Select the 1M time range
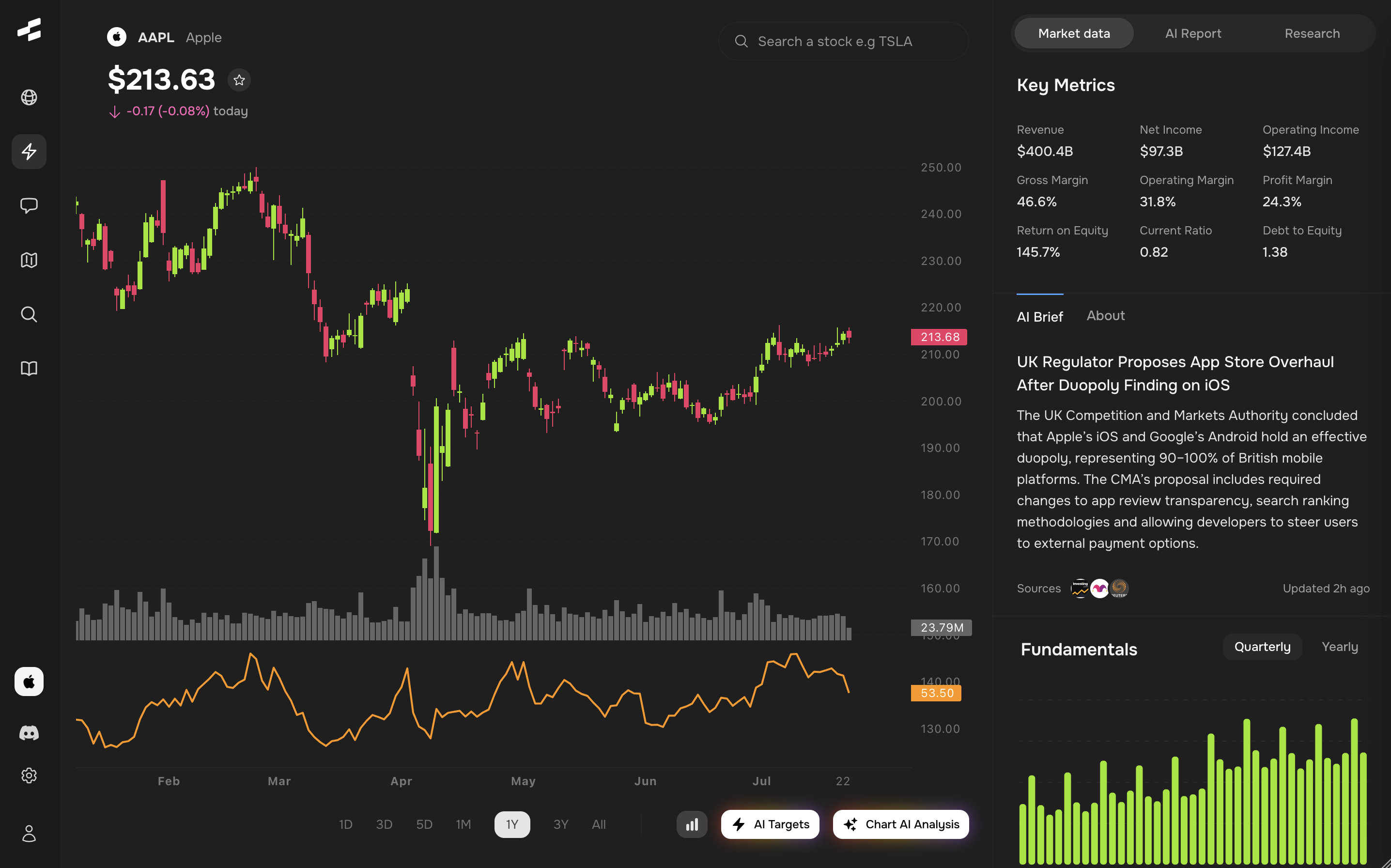1391x868 pixels. click(x=463, y=824)
